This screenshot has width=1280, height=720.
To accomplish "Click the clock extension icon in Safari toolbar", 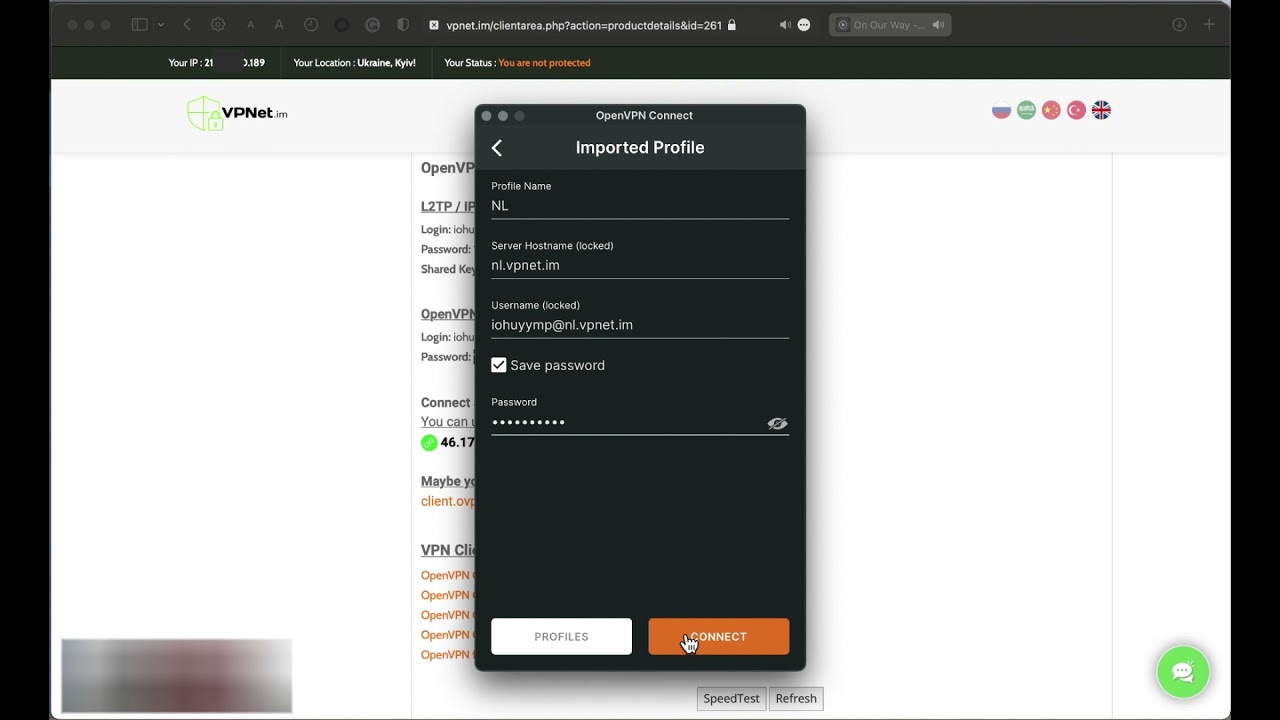I will (311, 25).
